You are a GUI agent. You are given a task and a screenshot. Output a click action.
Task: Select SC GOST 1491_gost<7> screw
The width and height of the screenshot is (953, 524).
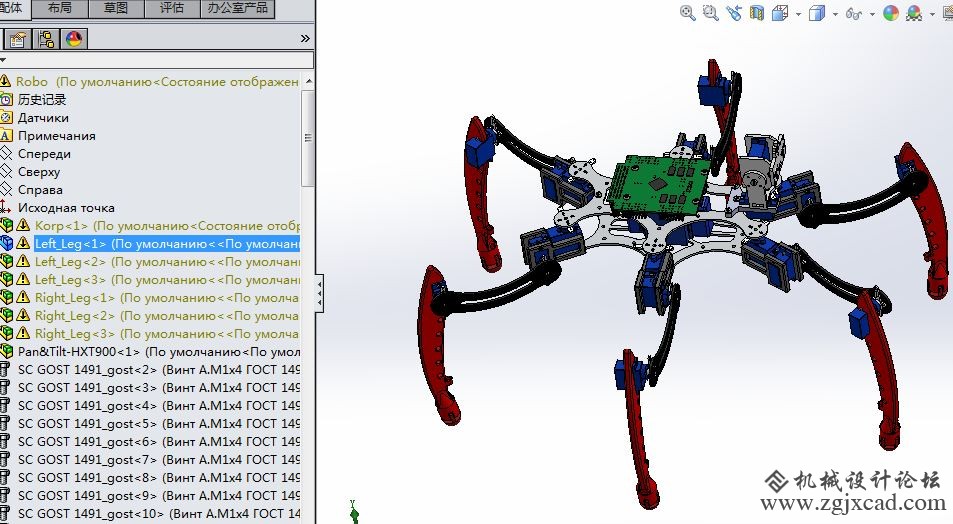158,460
